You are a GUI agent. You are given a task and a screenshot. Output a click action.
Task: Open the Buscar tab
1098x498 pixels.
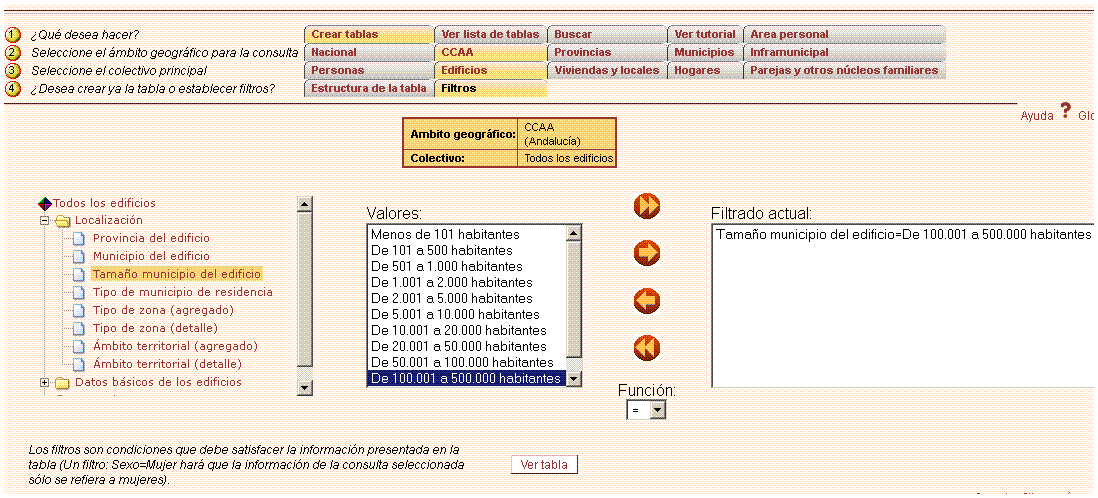606,34
